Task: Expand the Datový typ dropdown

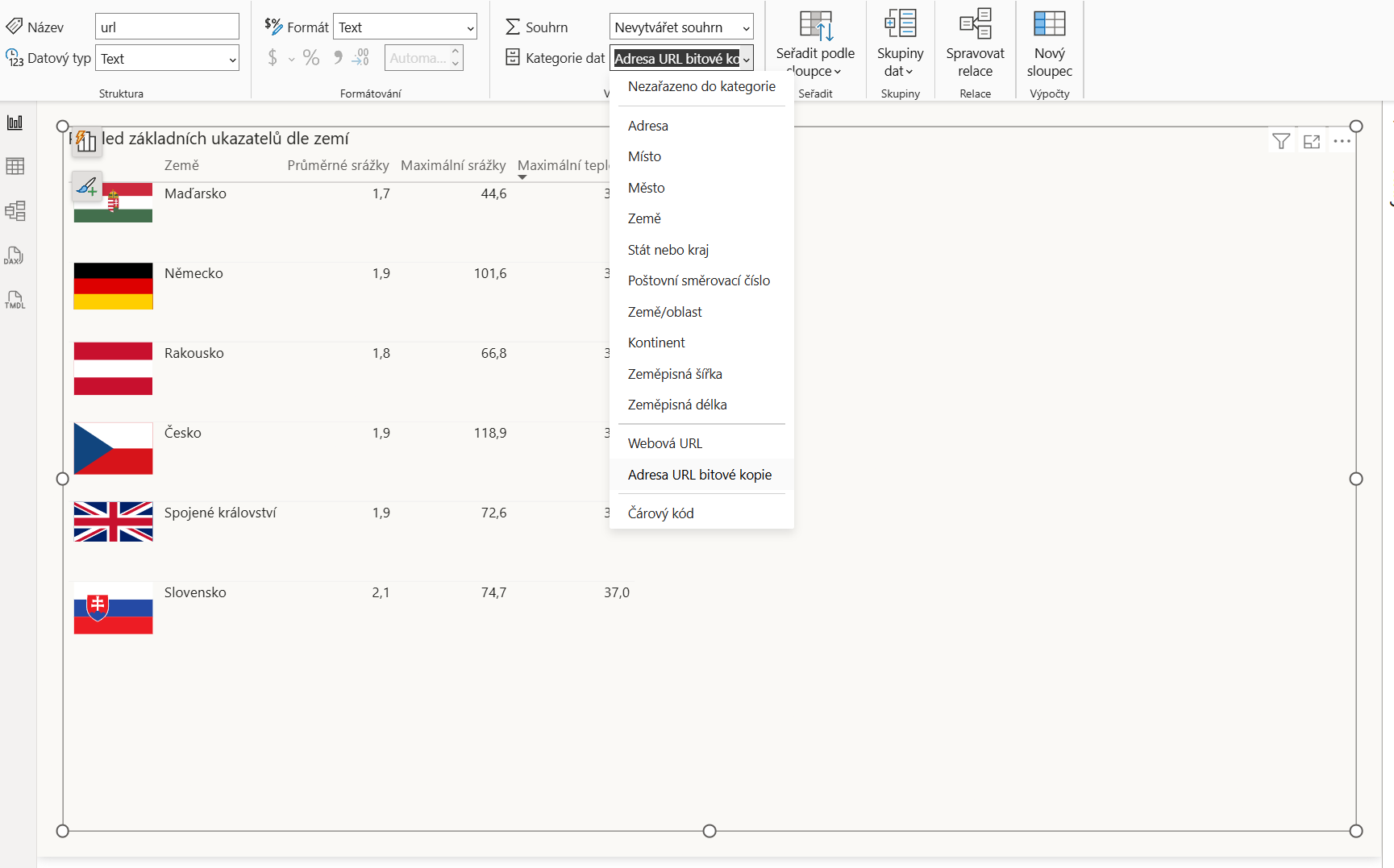Action: (x=167, y=58)
